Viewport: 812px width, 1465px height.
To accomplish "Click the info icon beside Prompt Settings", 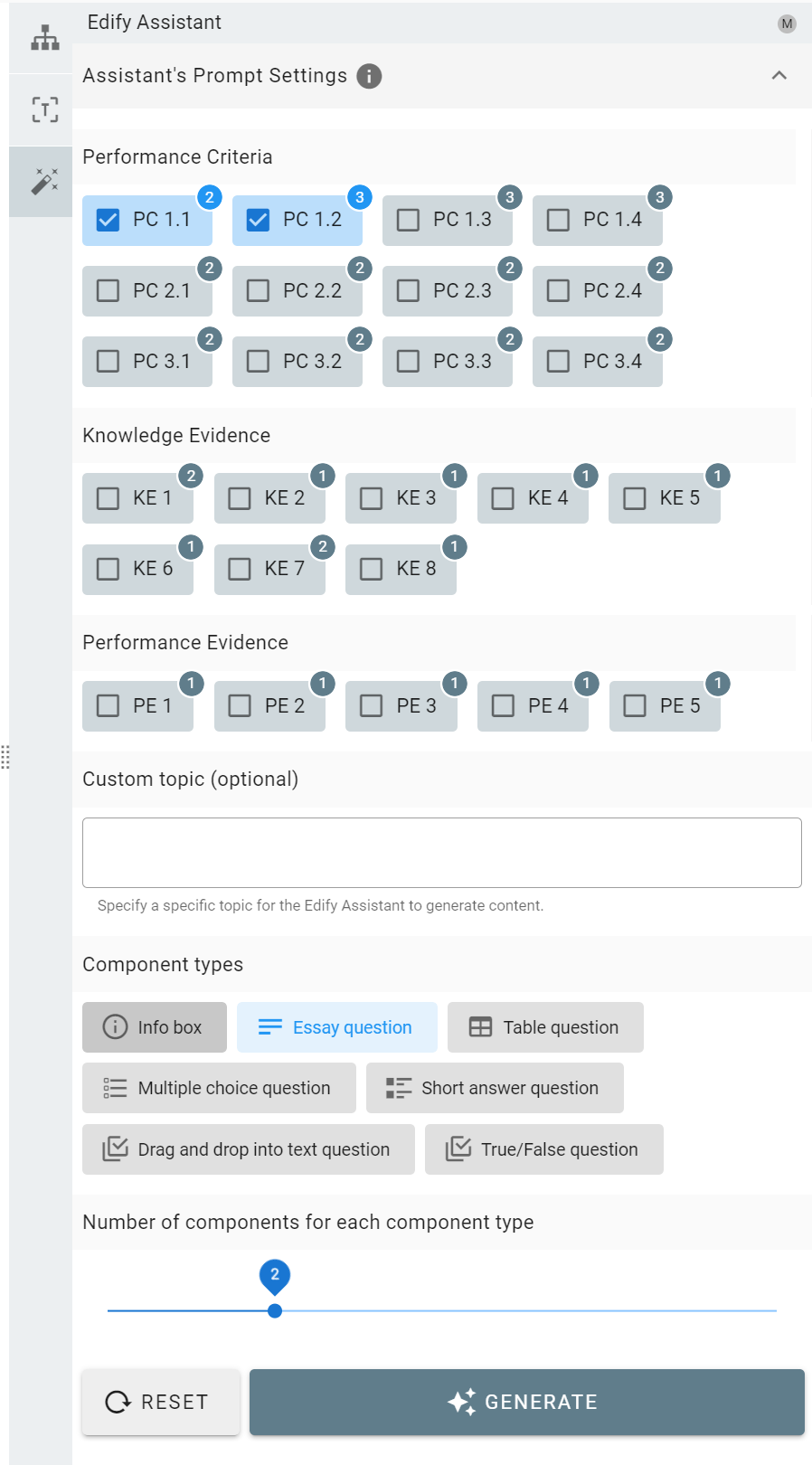I will [x=369, y=76].
